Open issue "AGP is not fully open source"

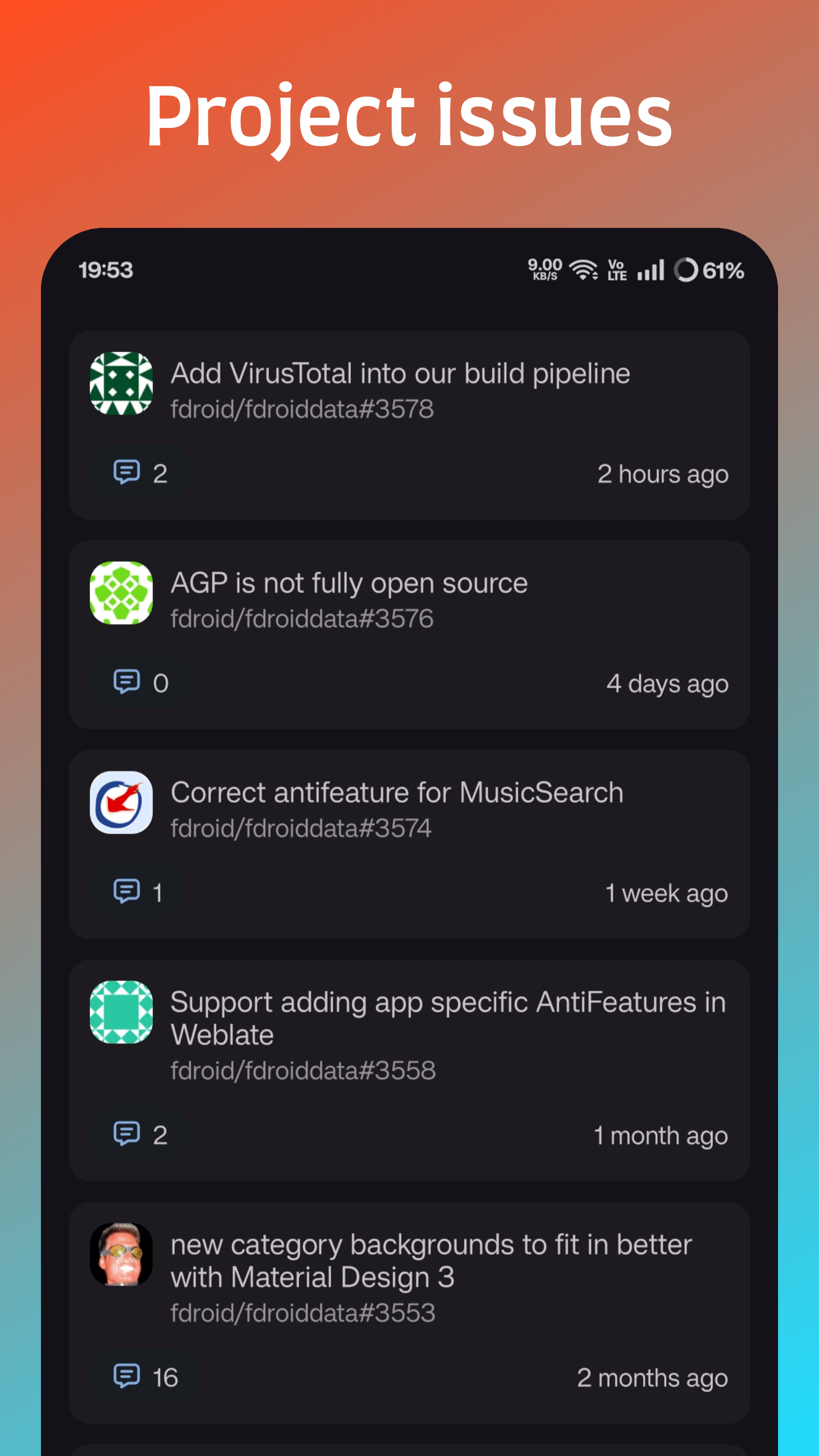tap(349, 583)
